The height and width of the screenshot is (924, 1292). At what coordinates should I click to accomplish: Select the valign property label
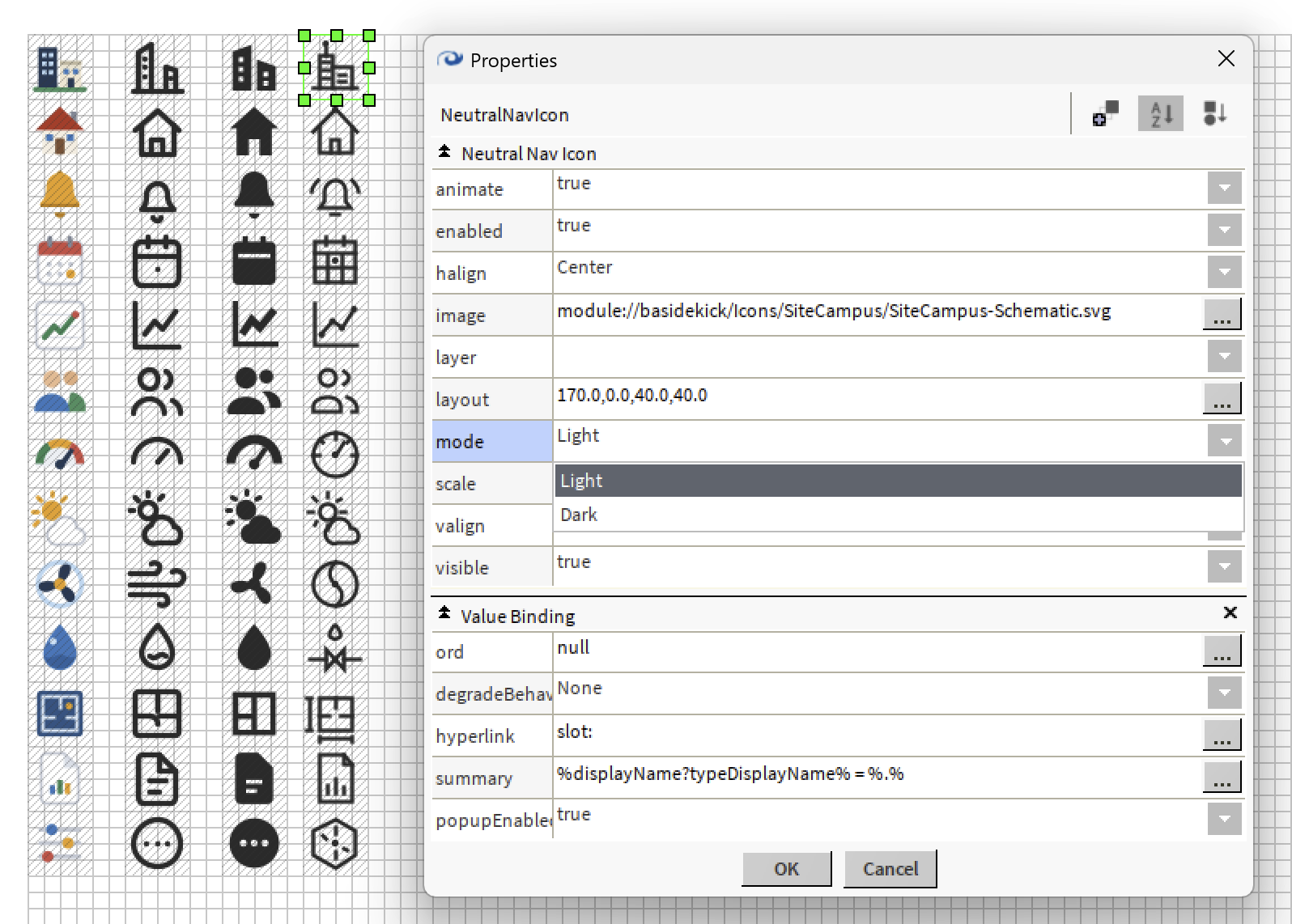pyautogui.click(x=492, y=525)
